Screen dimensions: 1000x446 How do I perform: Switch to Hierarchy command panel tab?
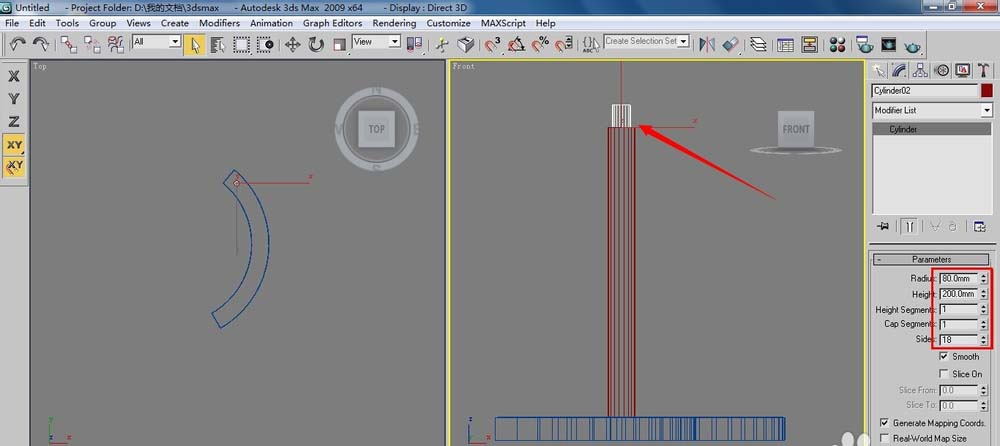point(920,70)
